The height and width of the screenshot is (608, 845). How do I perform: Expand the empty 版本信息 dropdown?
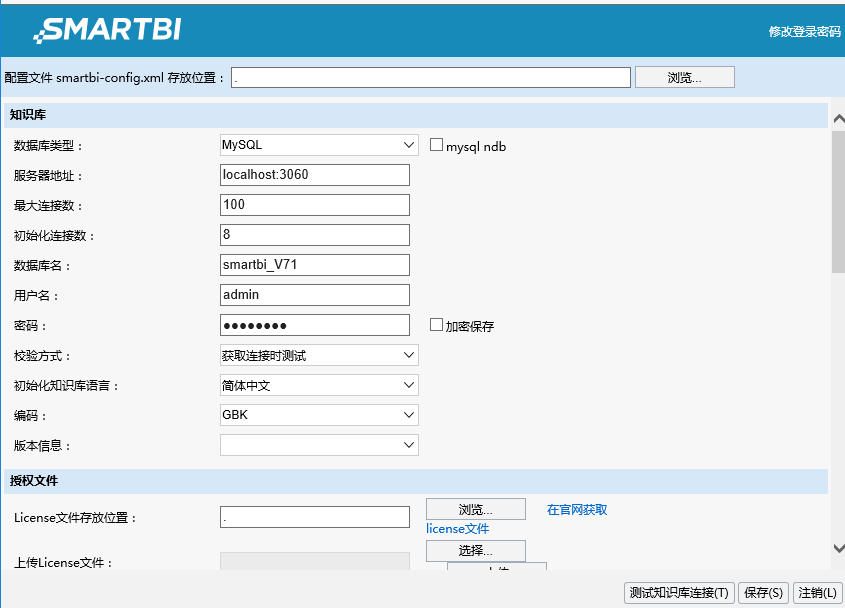pos(319,445)
